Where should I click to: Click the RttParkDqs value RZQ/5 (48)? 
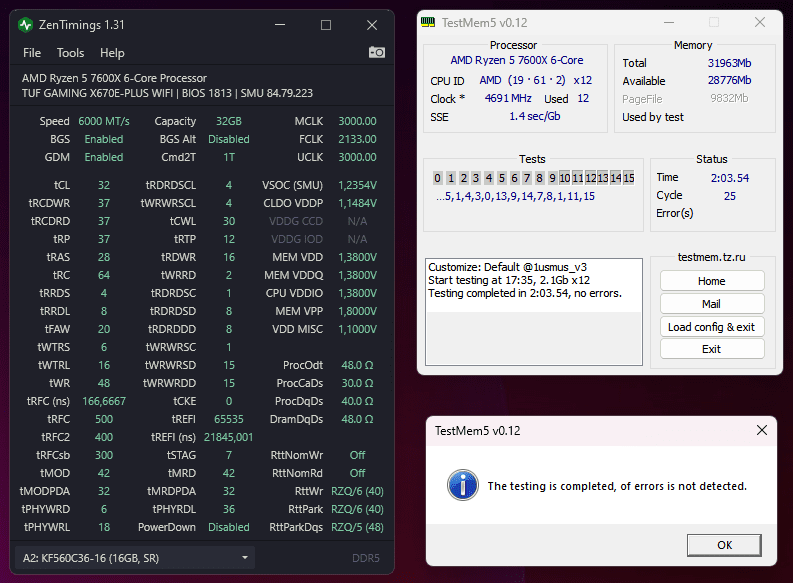click(x=357, y=527)
